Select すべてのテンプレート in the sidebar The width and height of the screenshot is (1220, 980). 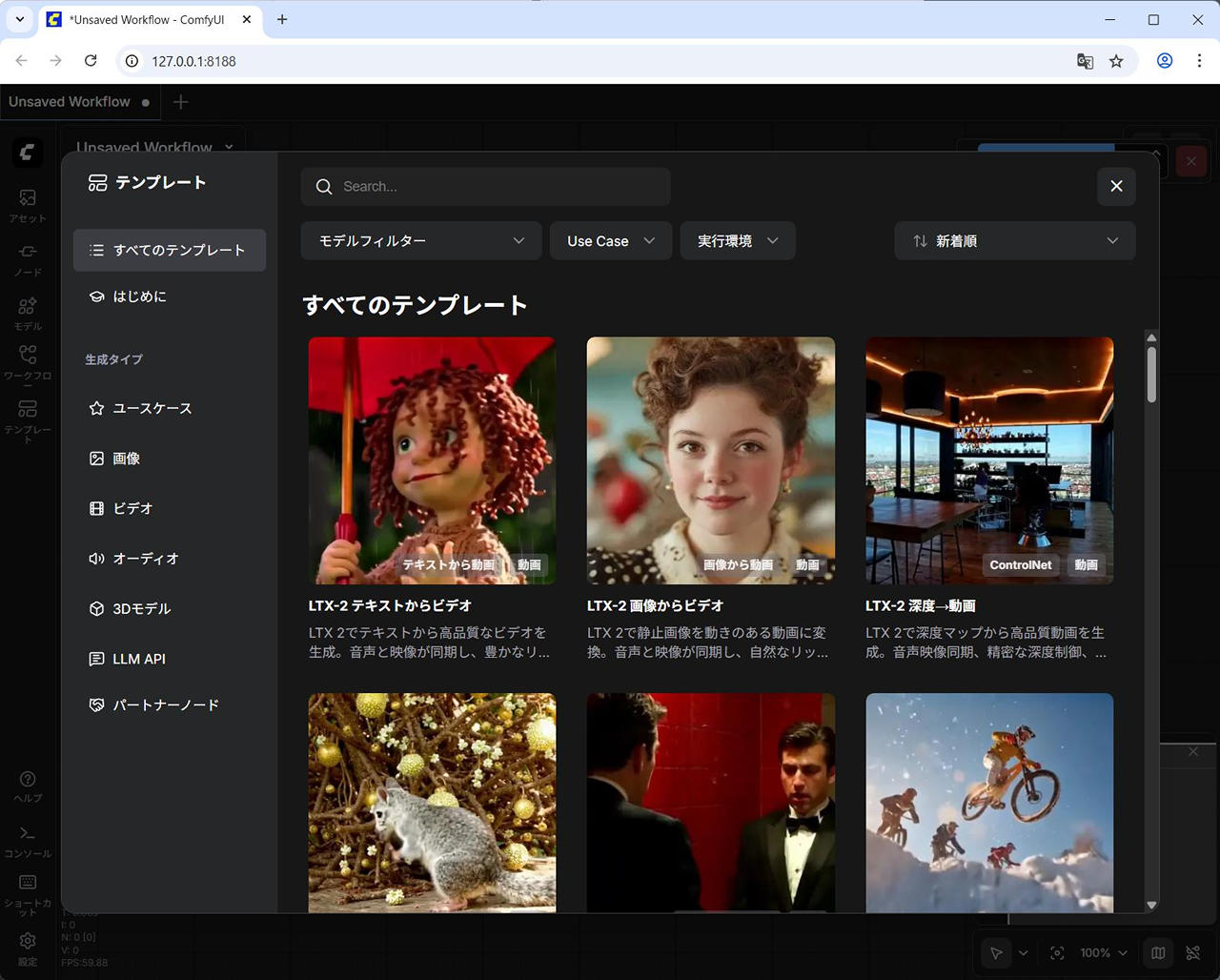170,251
